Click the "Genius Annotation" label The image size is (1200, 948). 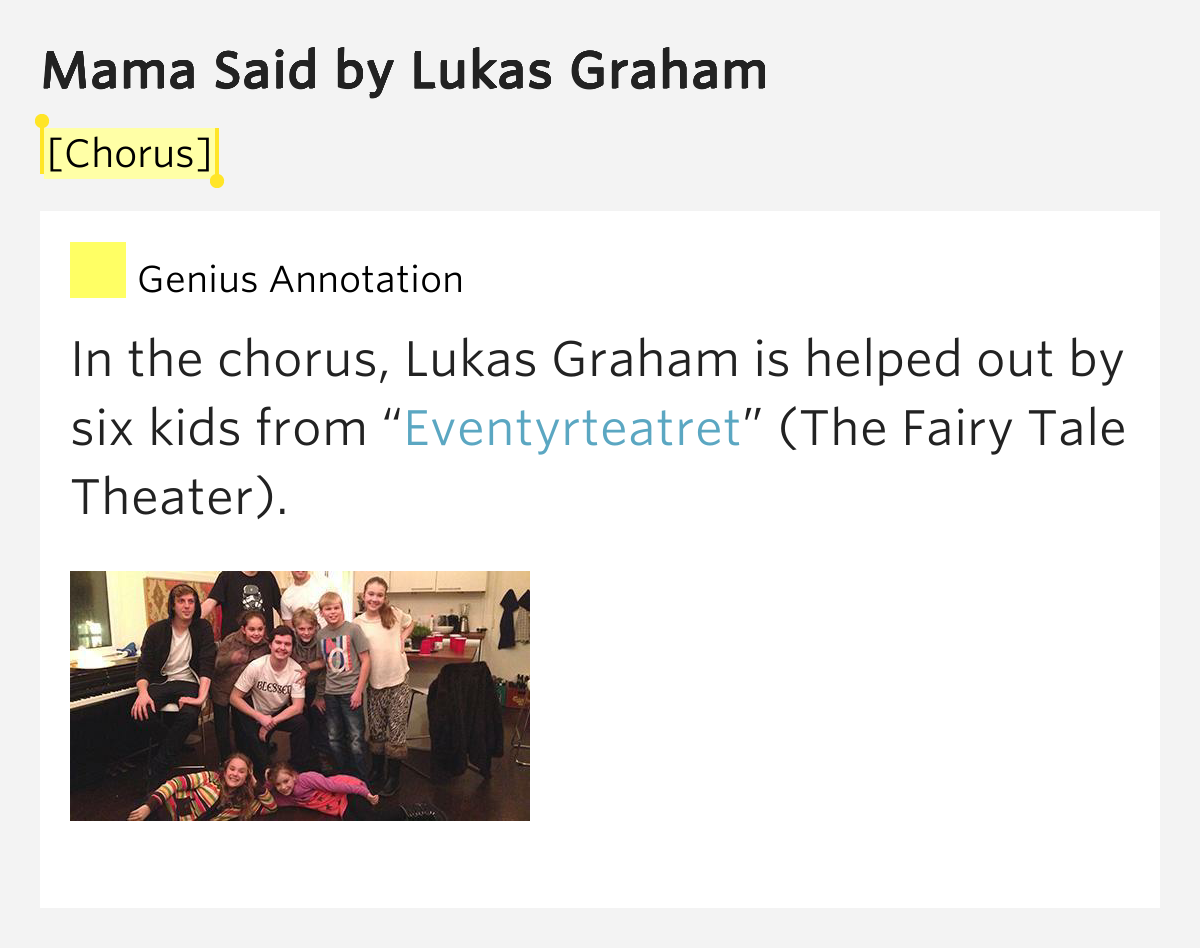(300, 279)
